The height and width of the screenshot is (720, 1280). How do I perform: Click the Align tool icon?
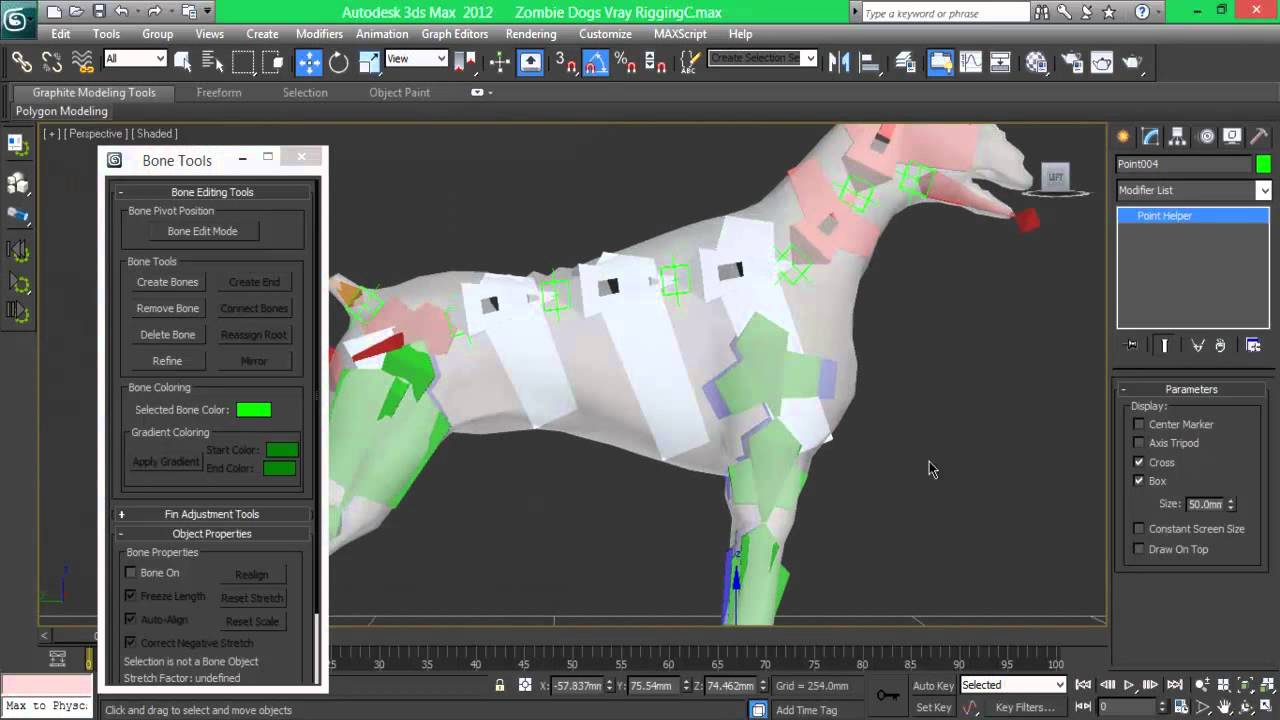(x=869, y=62)
